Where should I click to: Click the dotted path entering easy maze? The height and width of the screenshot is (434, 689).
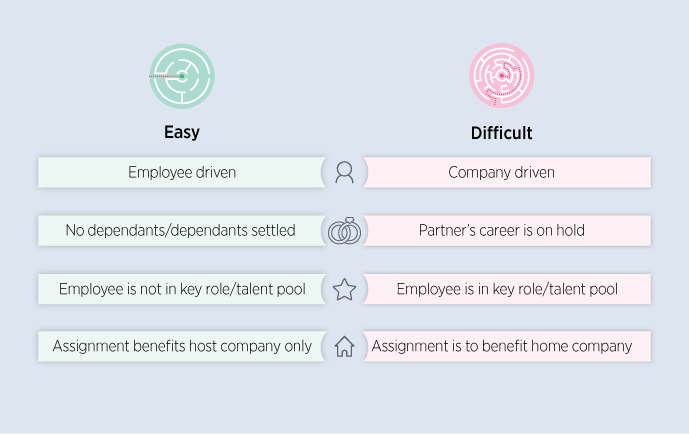[164, 76]
